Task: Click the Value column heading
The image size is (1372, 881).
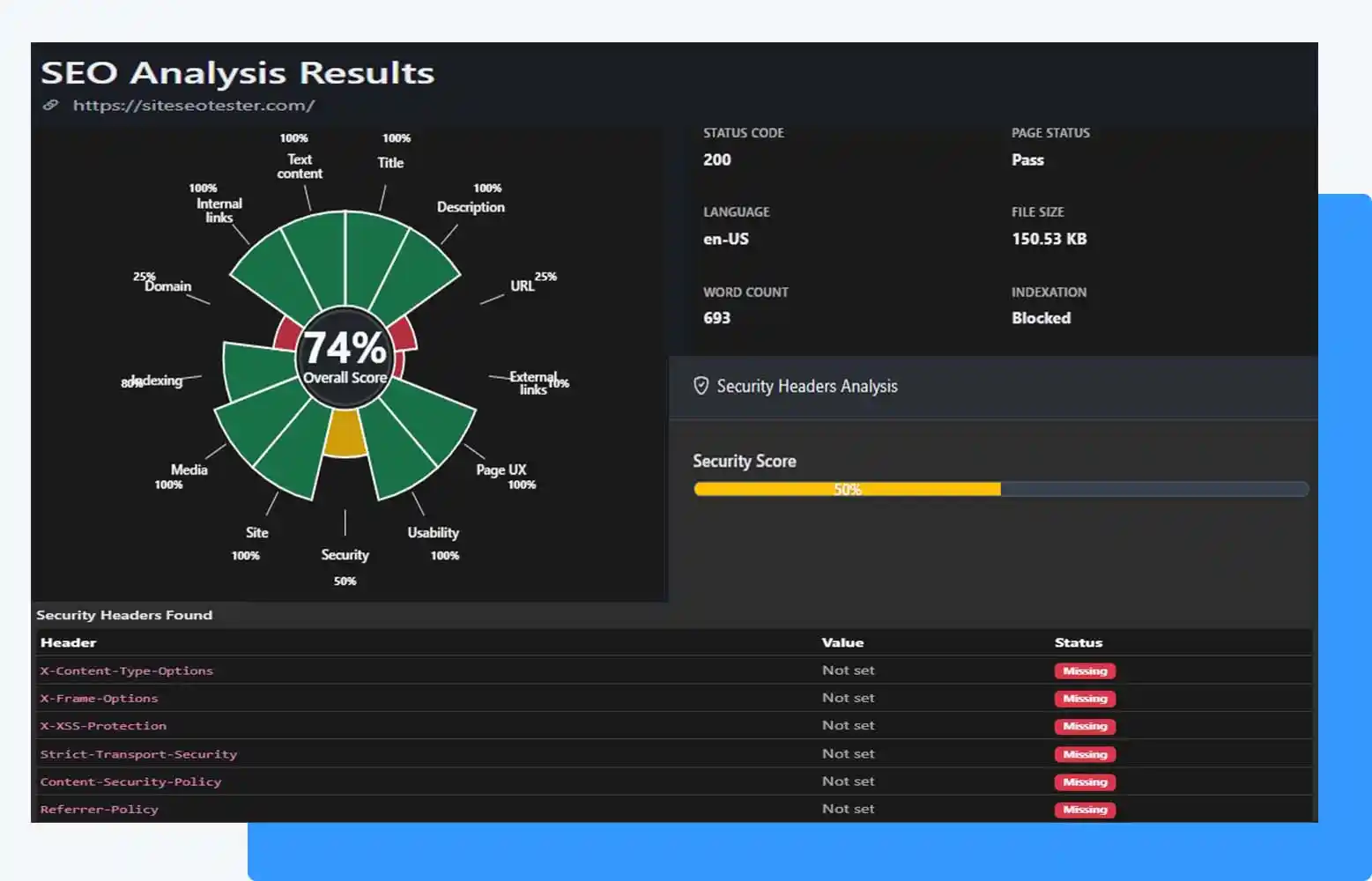Action: click(842, 642)
